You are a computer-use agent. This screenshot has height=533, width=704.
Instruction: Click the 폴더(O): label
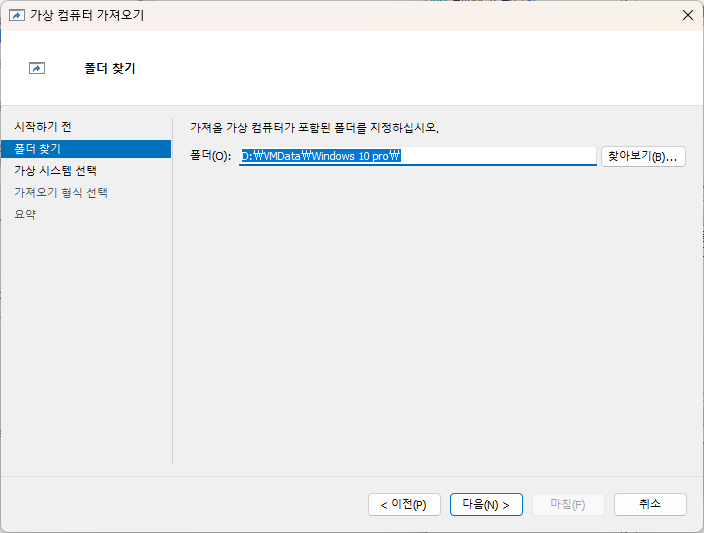point(211,156)
